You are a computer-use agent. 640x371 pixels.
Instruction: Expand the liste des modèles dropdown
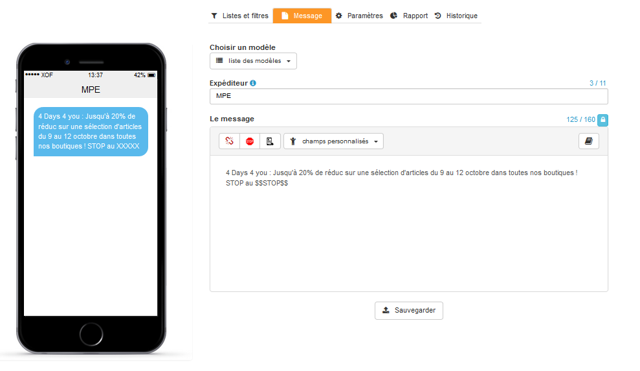[x=253, y=61]
